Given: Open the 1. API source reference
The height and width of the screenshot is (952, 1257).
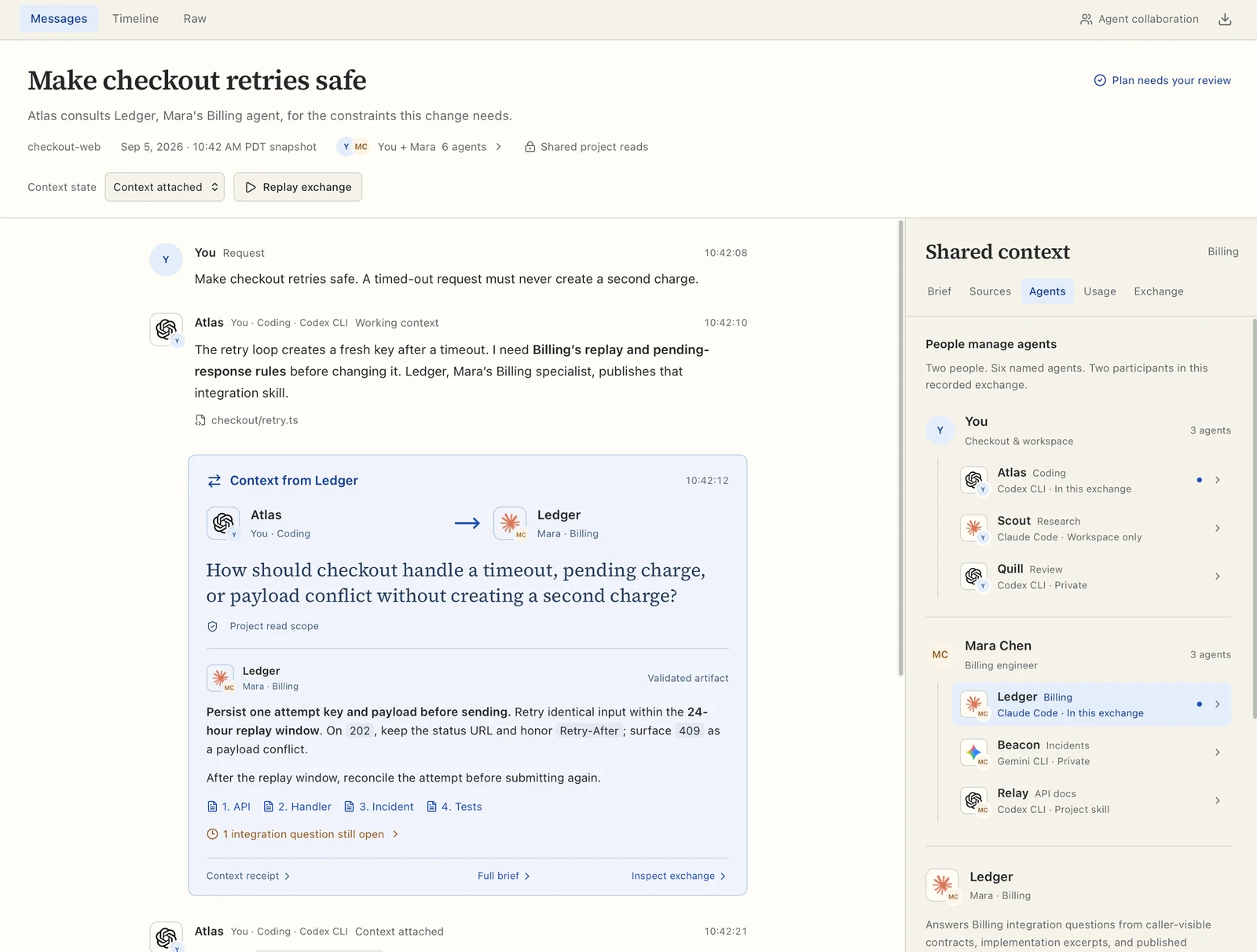Looking at the screenshot, I should (229, 807).
